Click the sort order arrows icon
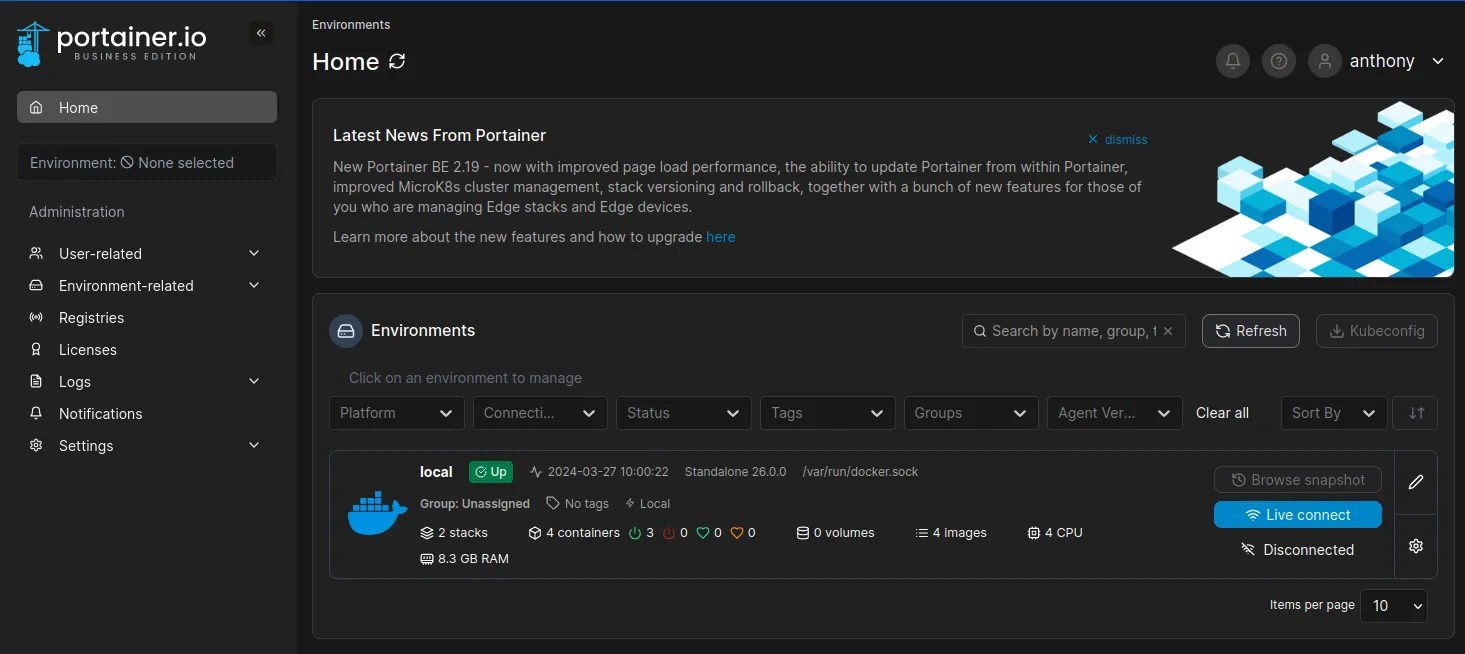The image size is (1465, 654). (x=1416, y=413)
